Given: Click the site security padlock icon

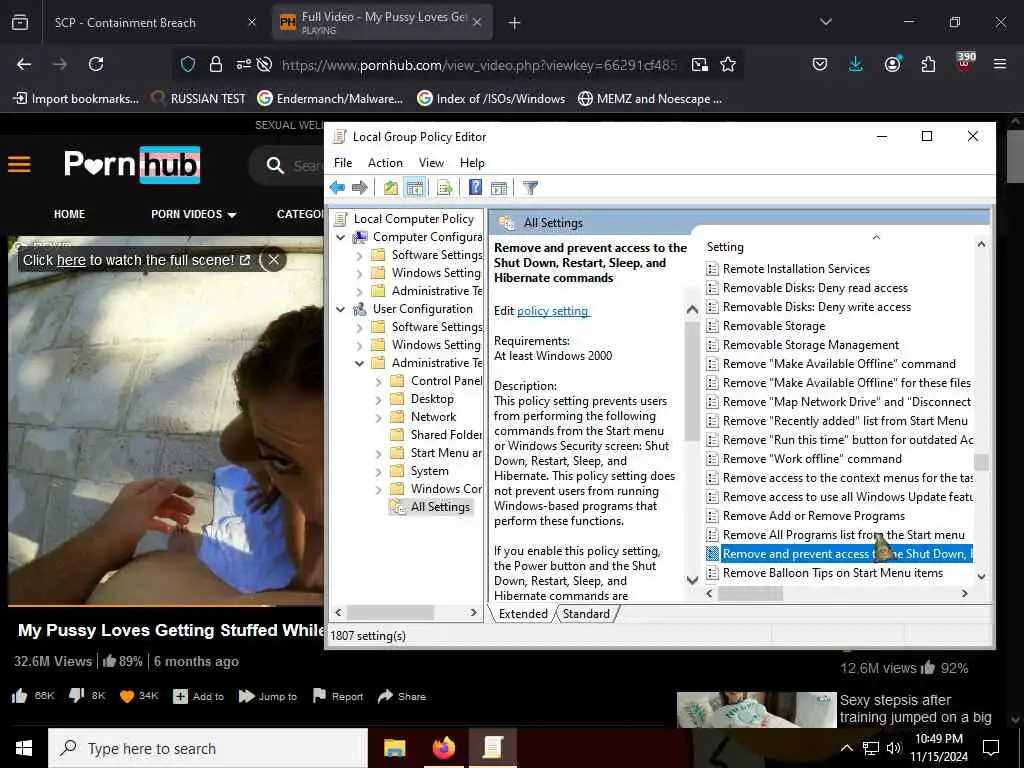Looking at the screenshot, I should (x=216, y=64).
